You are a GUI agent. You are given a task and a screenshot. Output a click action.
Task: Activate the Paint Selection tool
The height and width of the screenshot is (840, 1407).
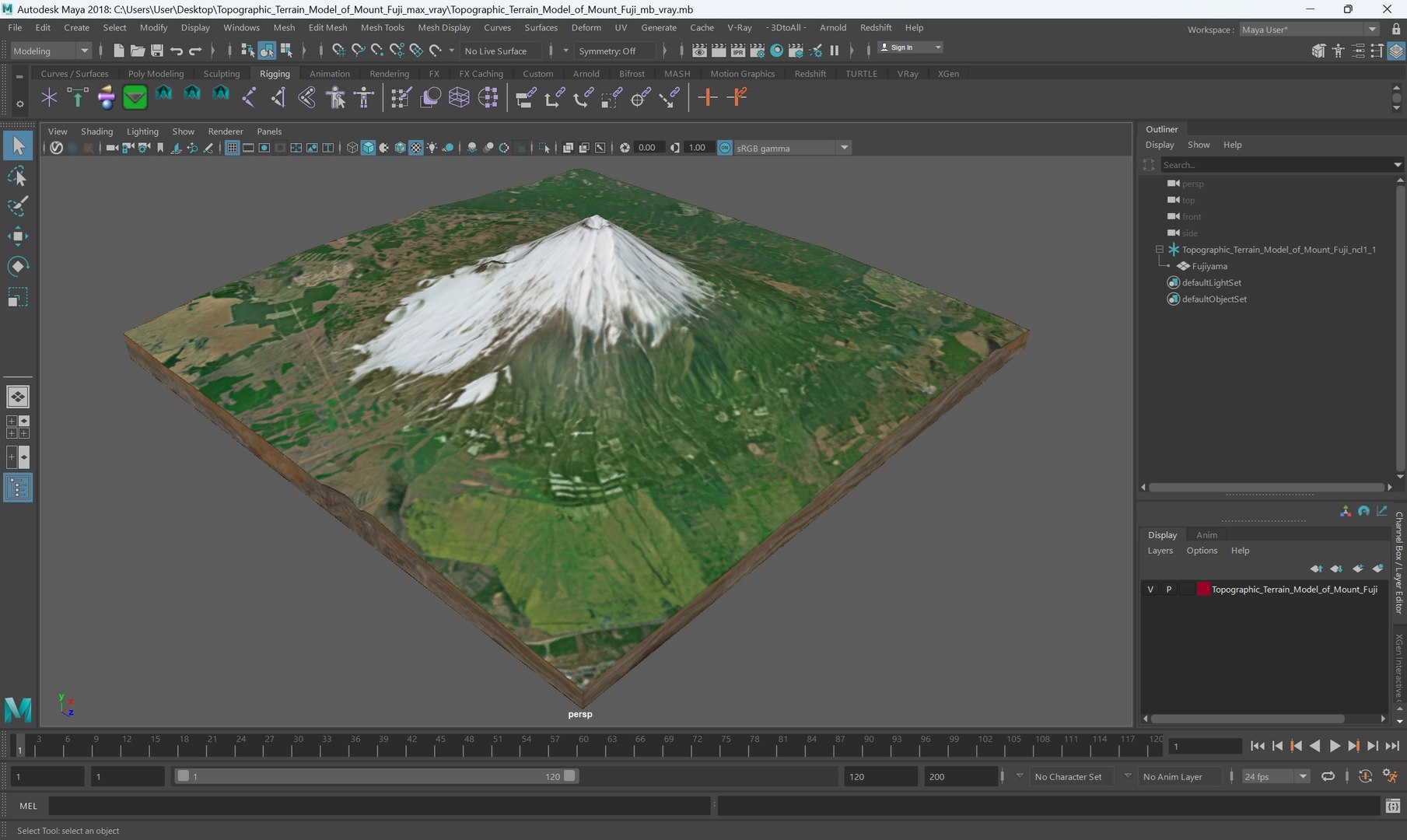point(18,206)
